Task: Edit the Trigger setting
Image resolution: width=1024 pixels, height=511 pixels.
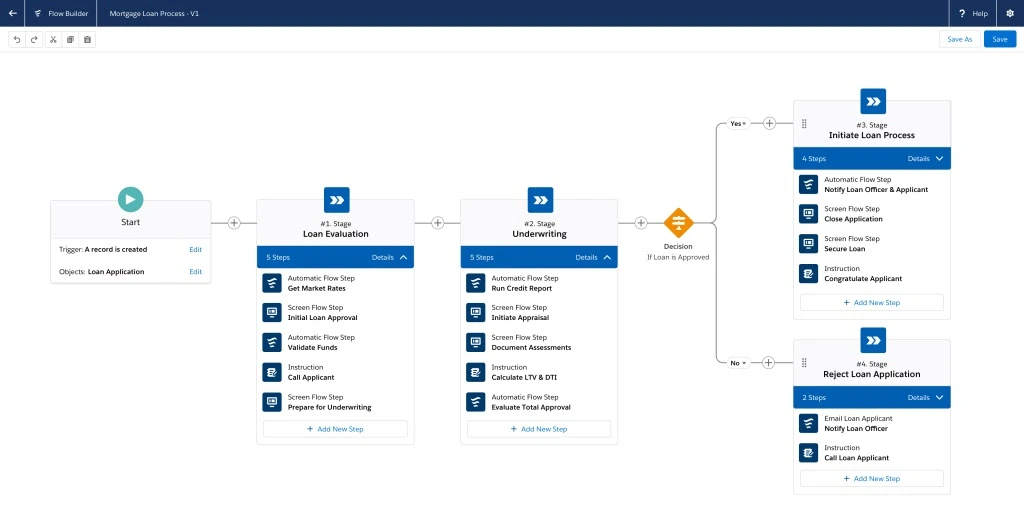Action: 195,250
